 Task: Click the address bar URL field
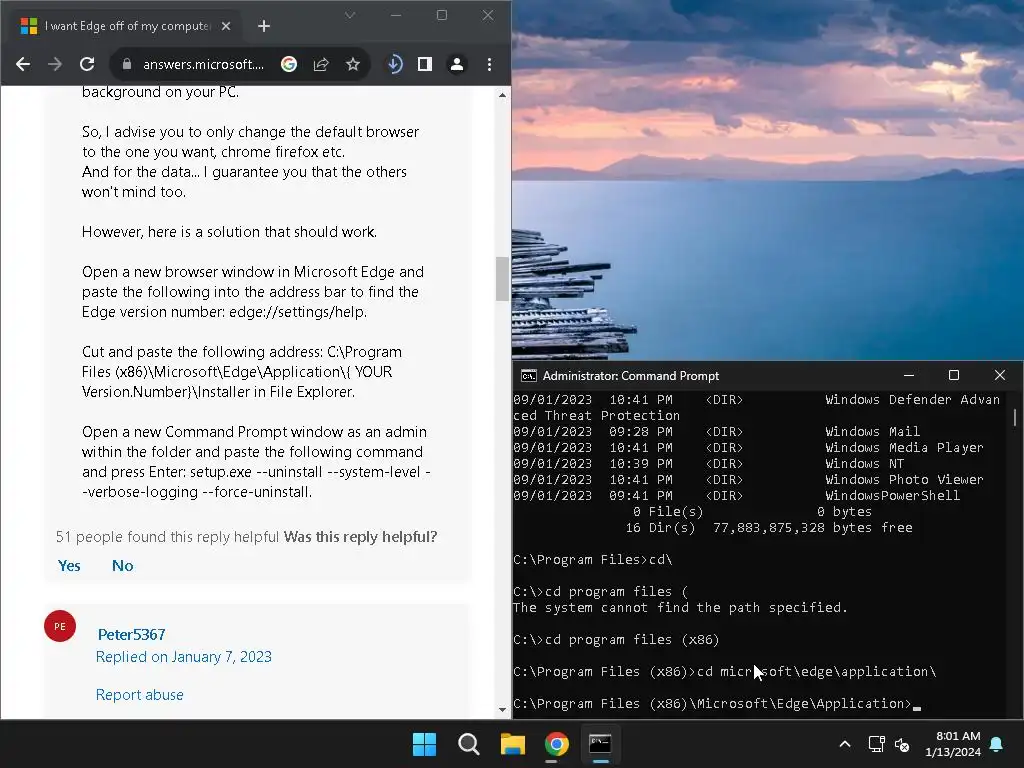(x=203, y=64)
